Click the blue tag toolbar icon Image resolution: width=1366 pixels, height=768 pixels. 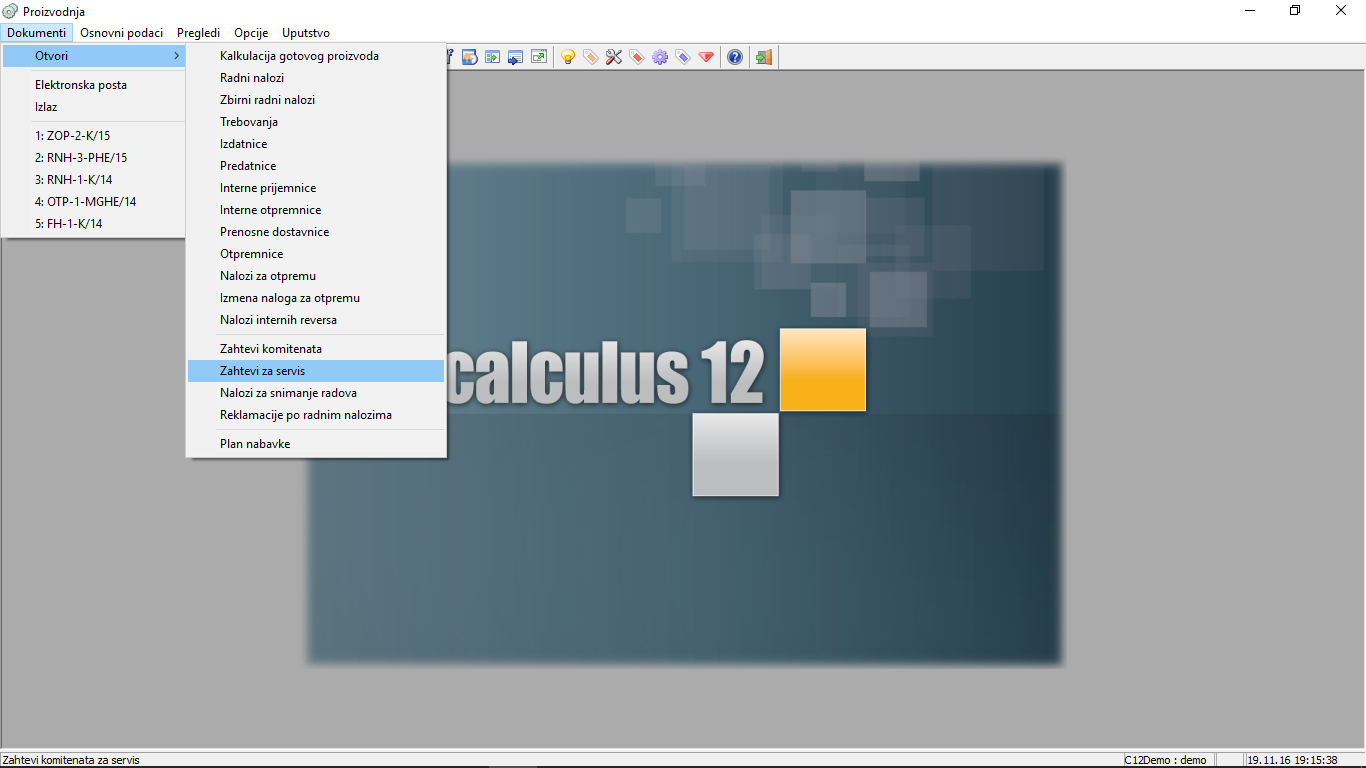click(x=683, y=57)
